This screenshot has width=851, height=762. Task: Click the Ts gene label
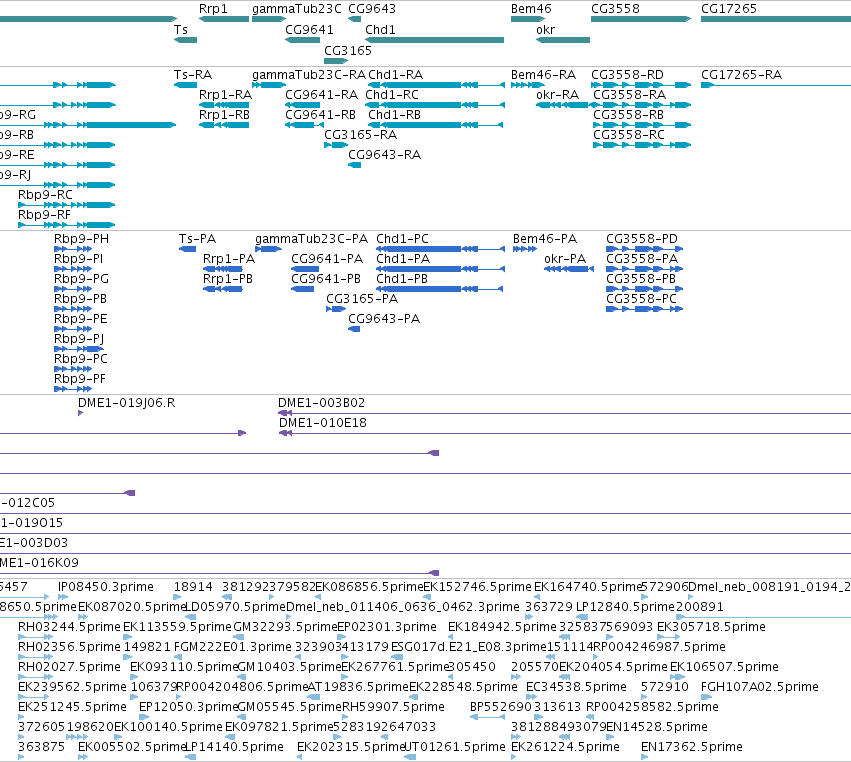coord(180,29)
